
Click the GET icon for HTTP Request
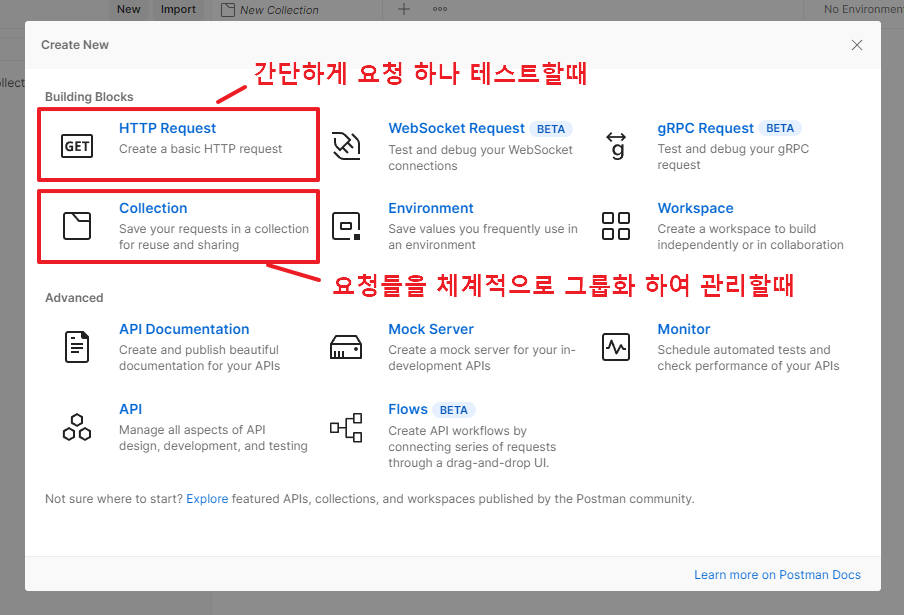(77, 146)
